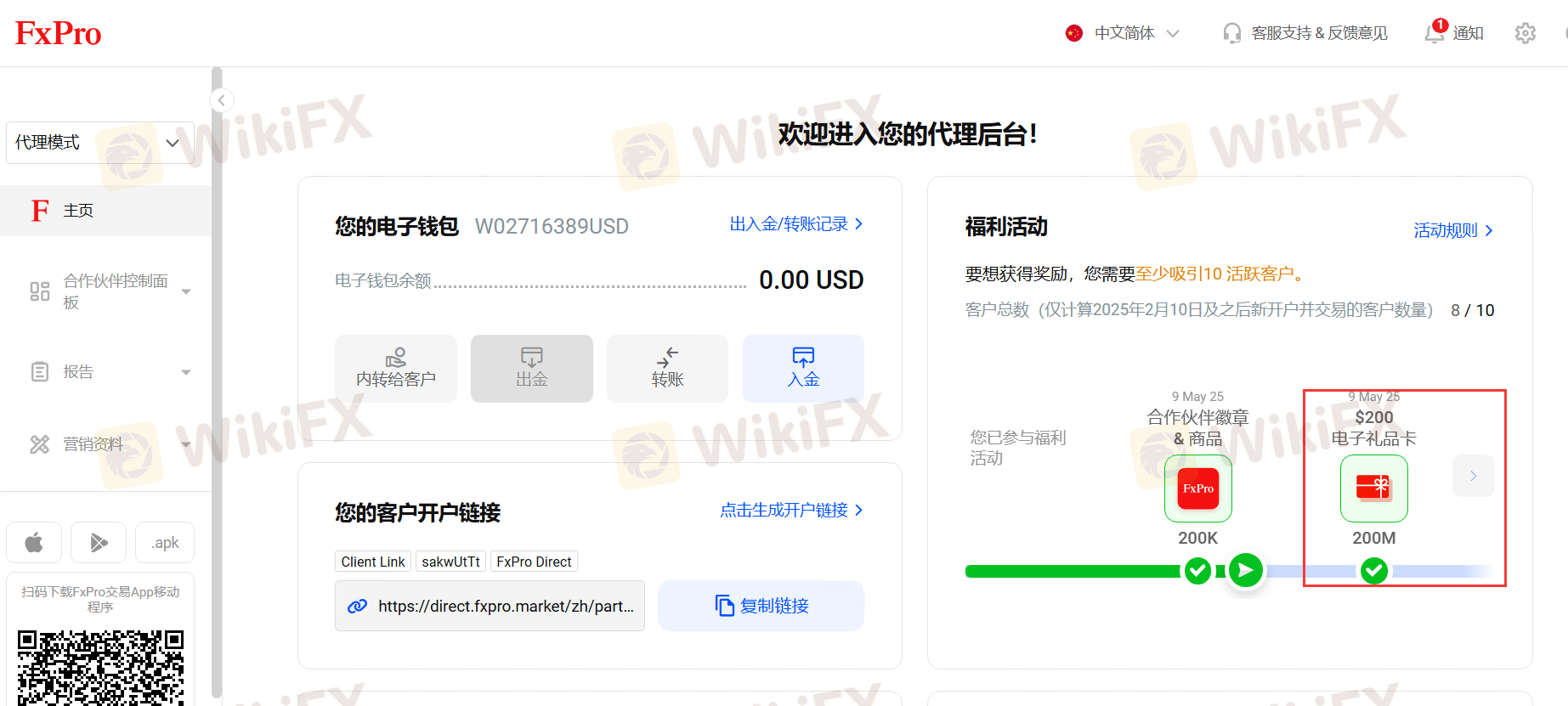Click the chain link icon

coord(358,606)
